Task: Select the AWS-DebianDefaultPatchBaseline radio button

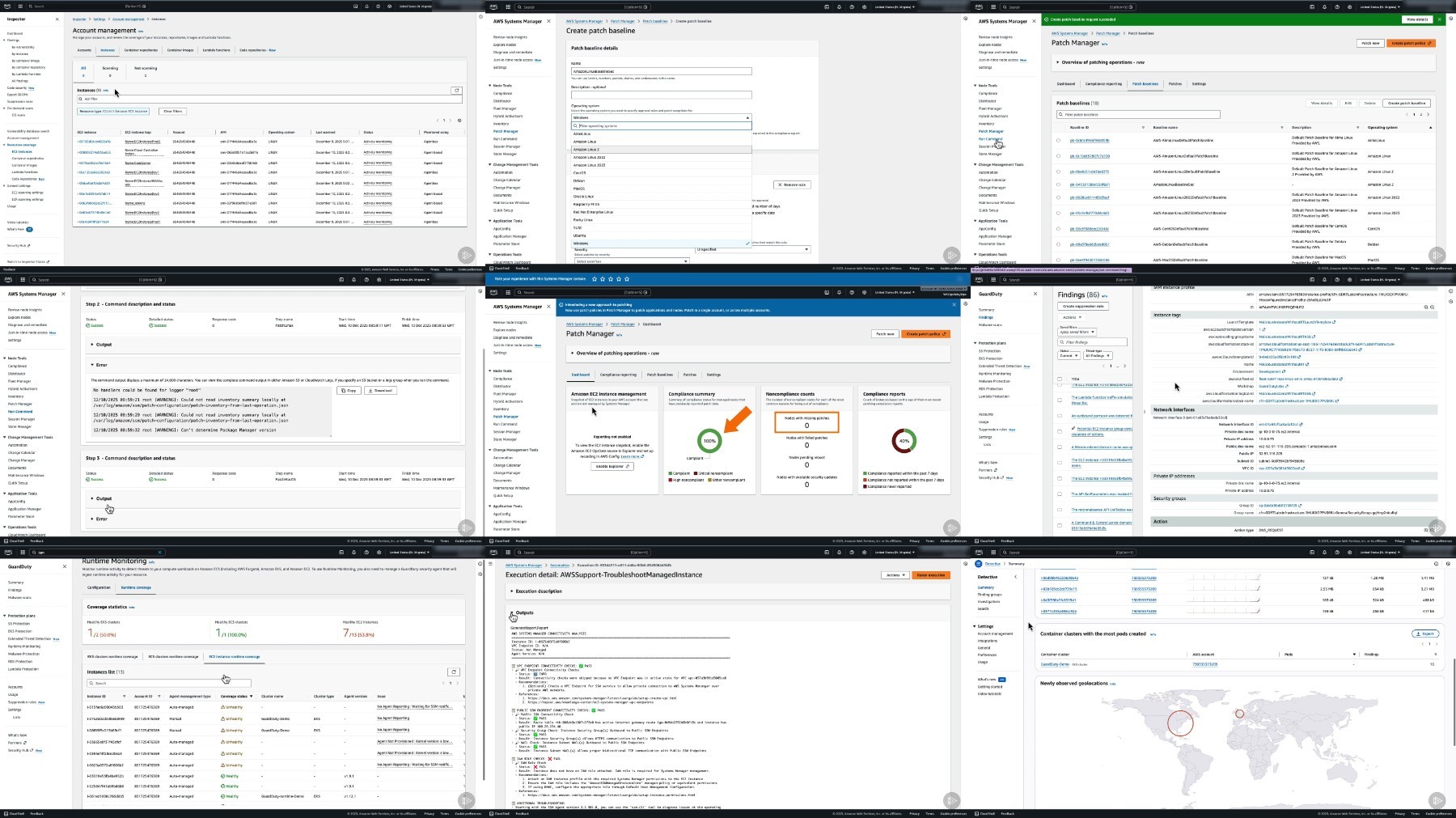Action: (1059, 244)
